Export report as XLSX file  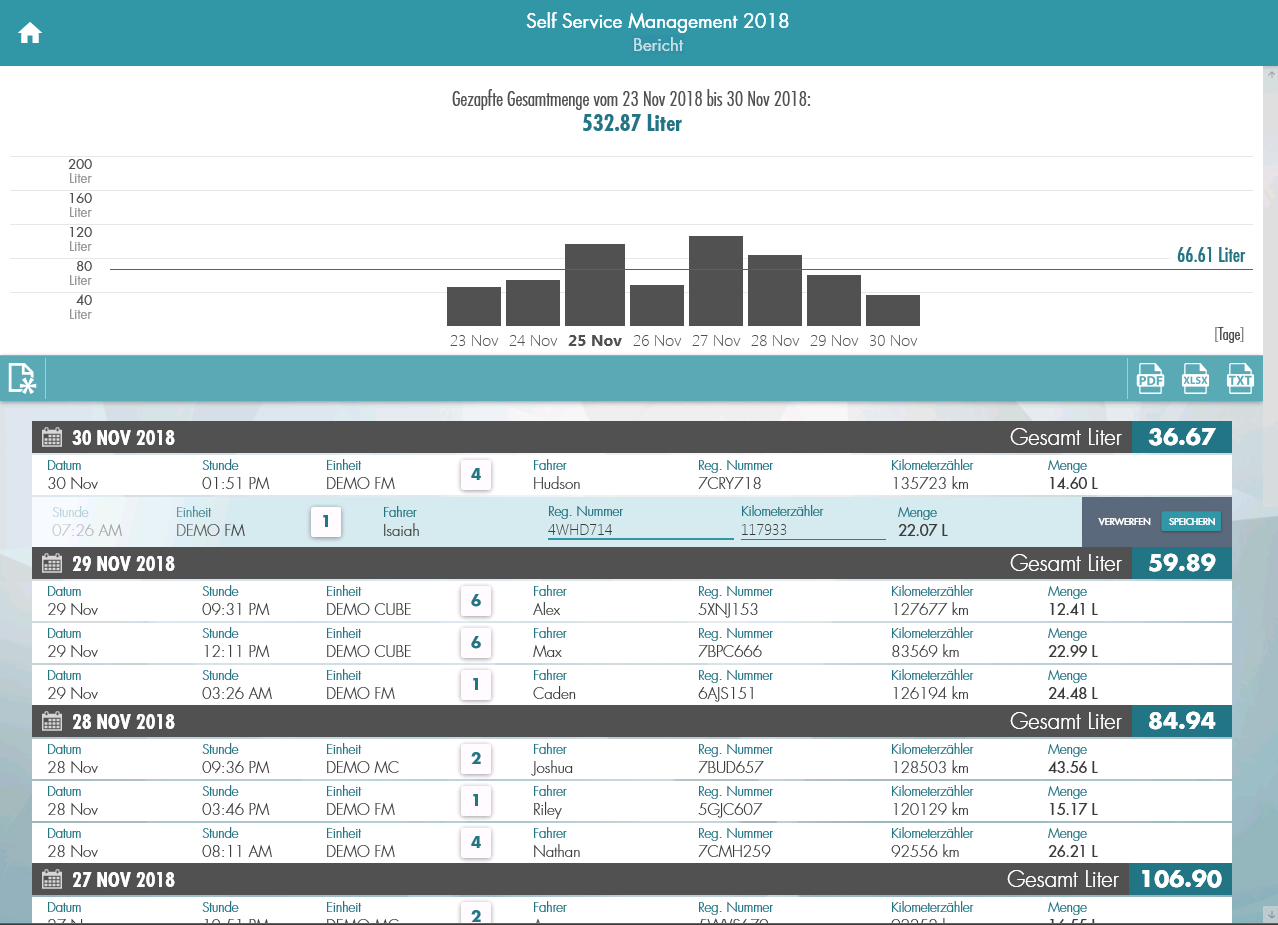[x=1195, y=379]
